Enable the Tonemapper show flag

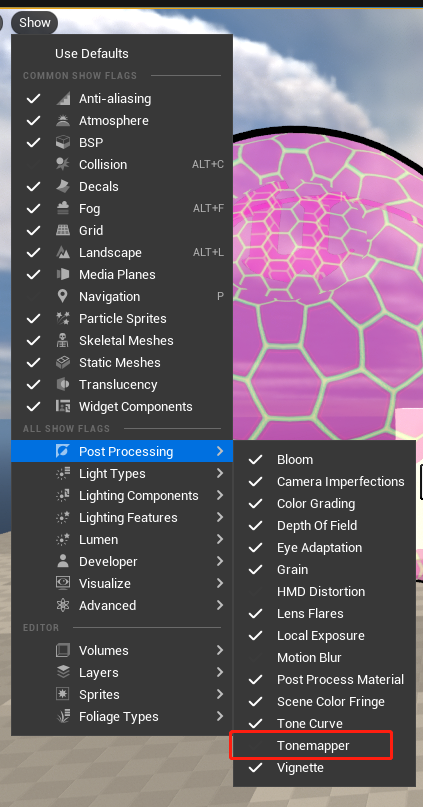coord(324,746)
